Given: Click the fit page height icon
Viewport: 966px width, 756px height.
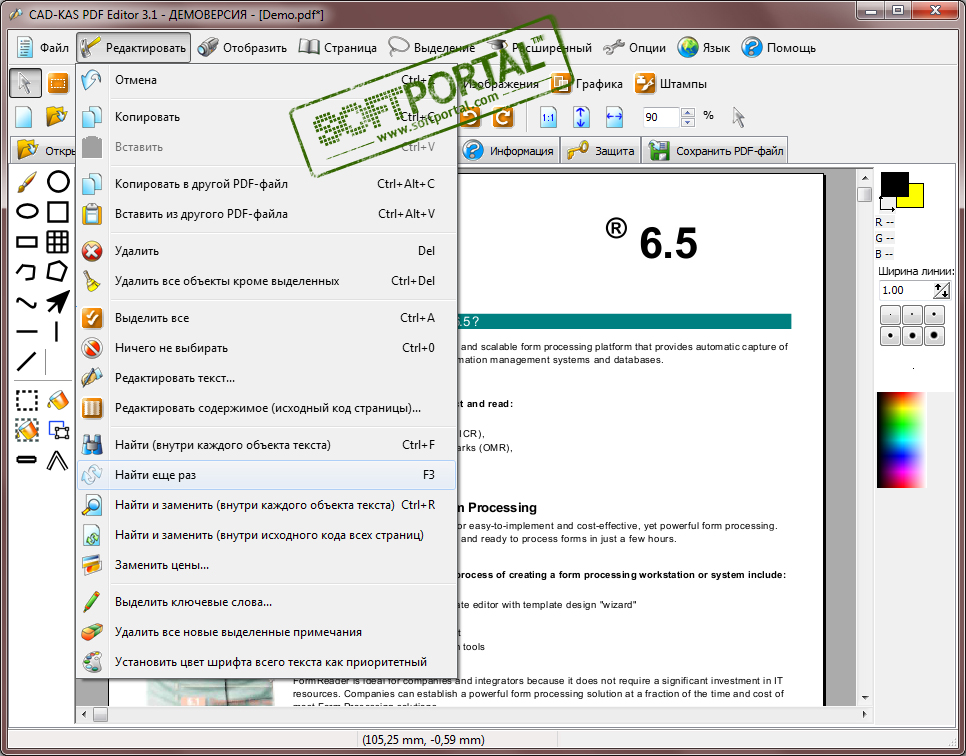Looking at the screenshot, I should click(581, 117).
